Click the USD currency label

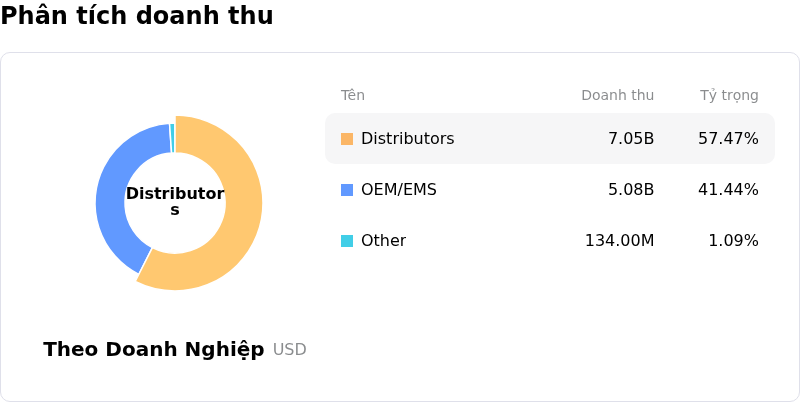point(290,350)
